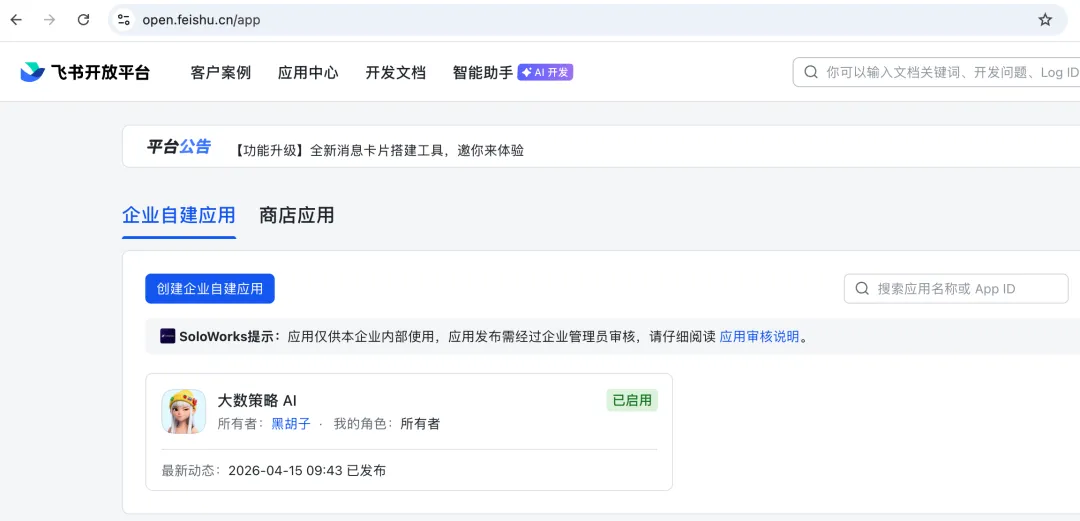Open 开发文档 in the top navigation
The image size is (1080, 521).
click(x=395, y=72)
